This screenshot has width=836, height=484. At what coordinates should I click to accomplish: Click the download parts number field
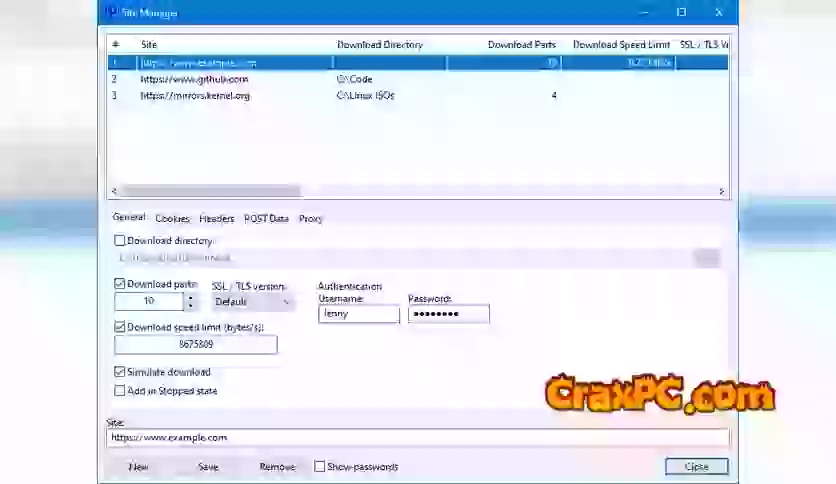[149, 302]
